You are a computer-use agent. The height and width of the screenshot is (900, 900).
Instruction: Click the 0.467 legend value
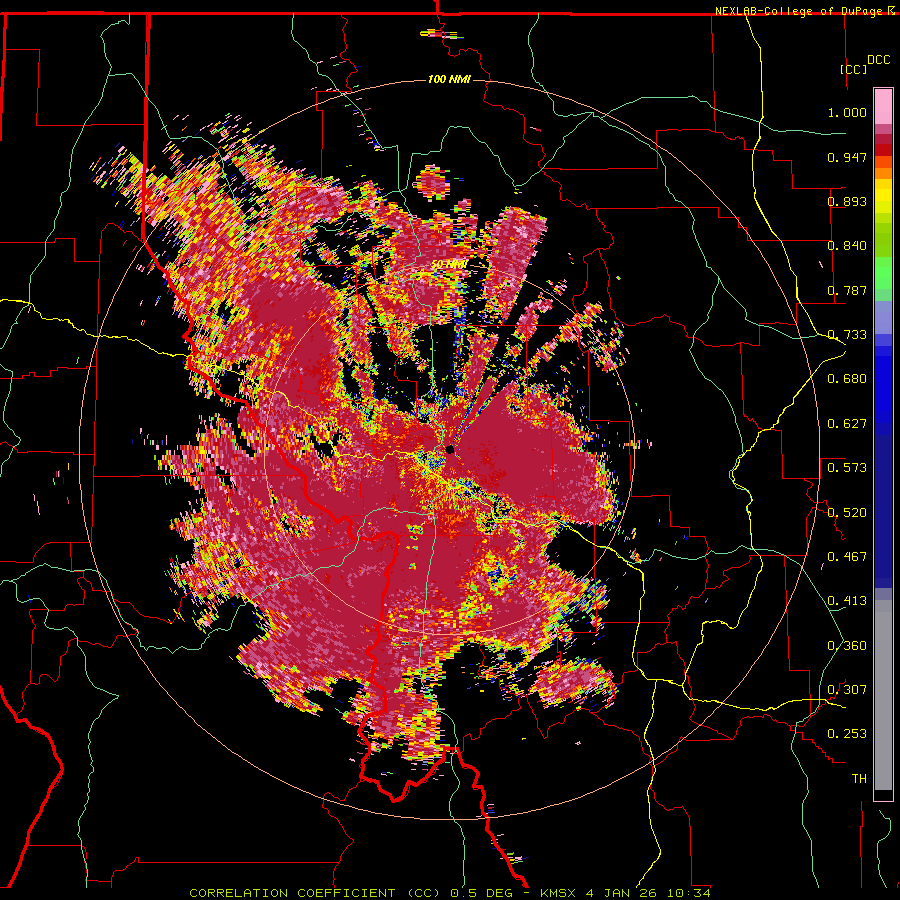pos(847,557)
